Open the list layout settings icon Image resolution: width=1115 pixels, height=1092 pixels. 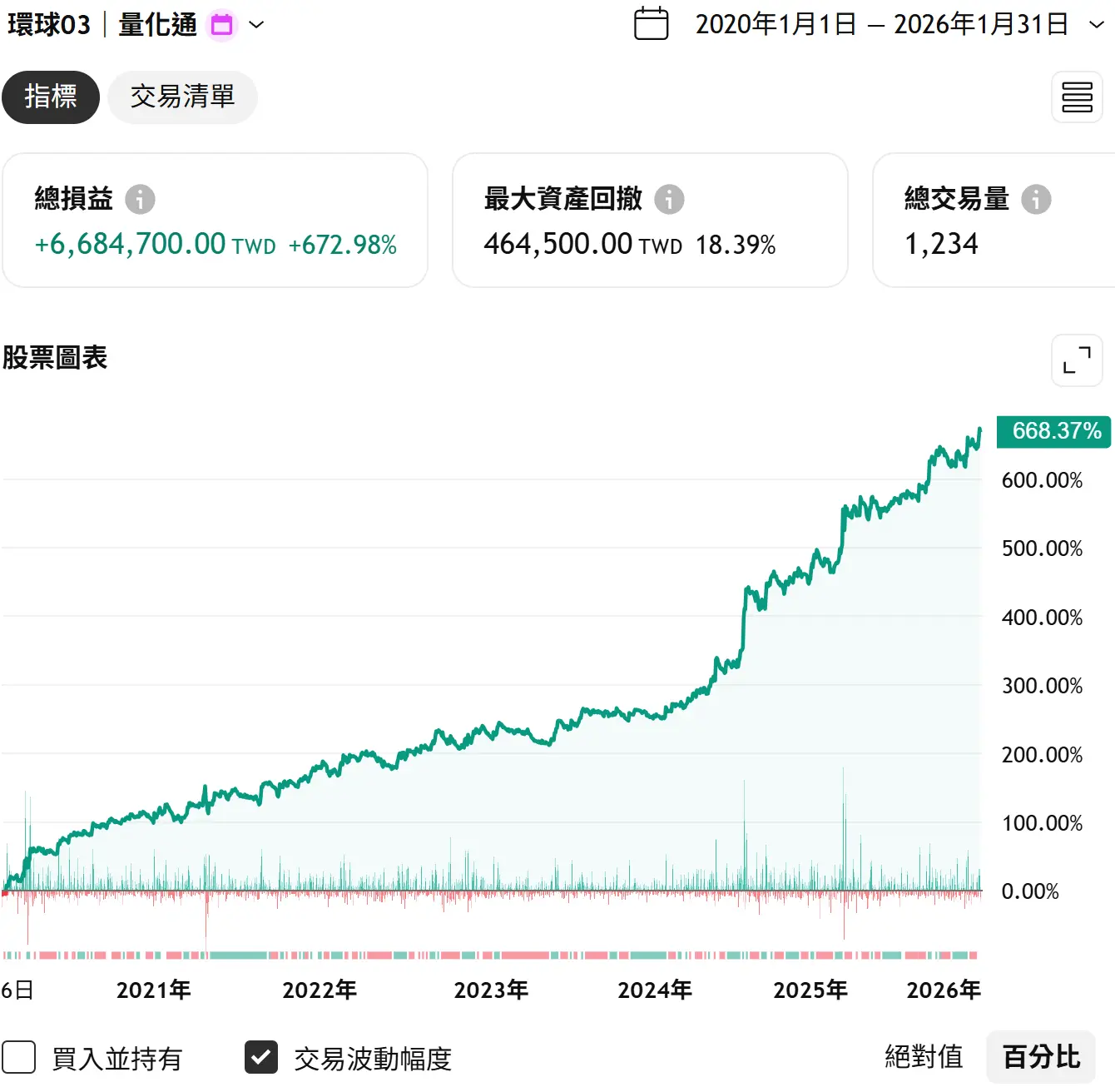tap(1077, 97)
